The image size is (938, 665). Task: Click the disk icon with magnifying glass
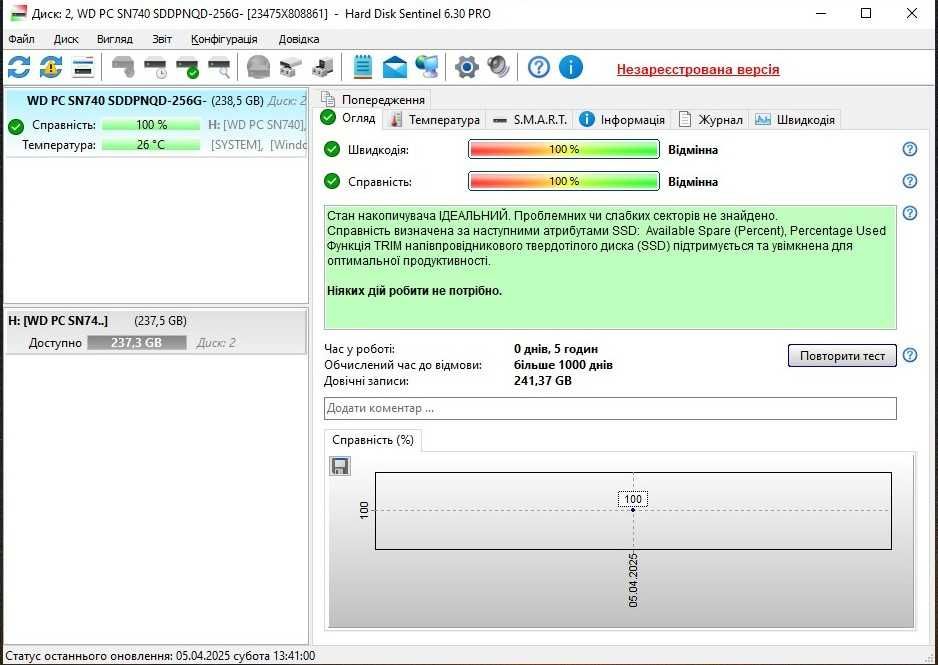[219, 67]
